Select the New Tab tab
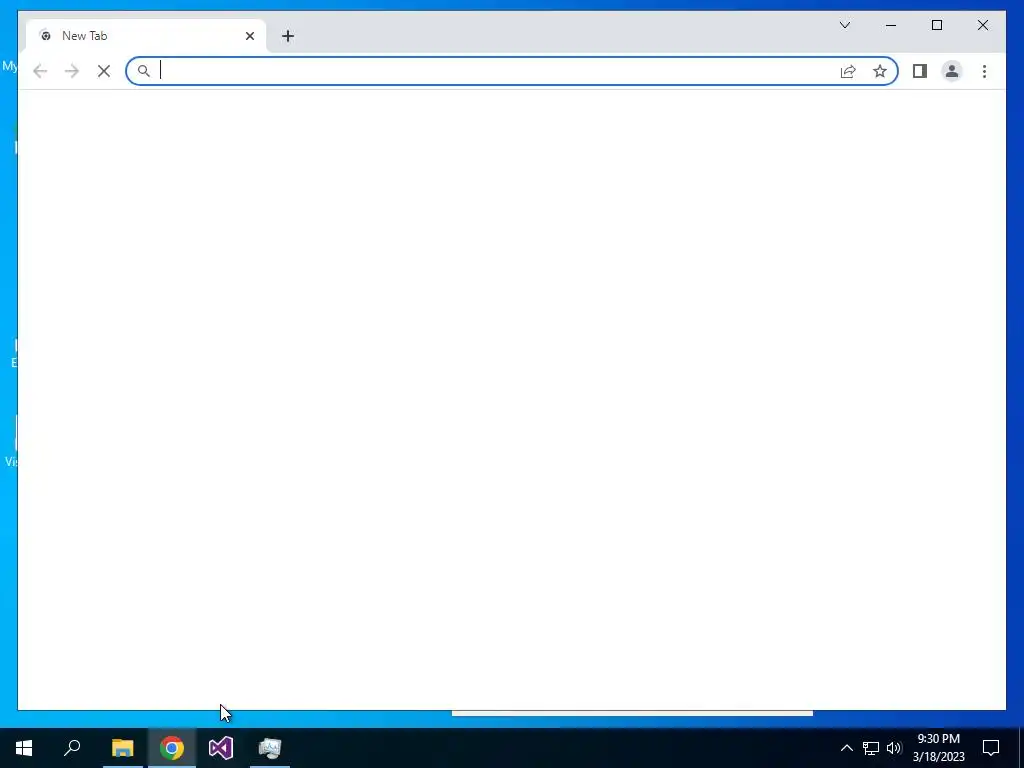The height and width of the screenshot is (768, 1024). tap(145, 36)
